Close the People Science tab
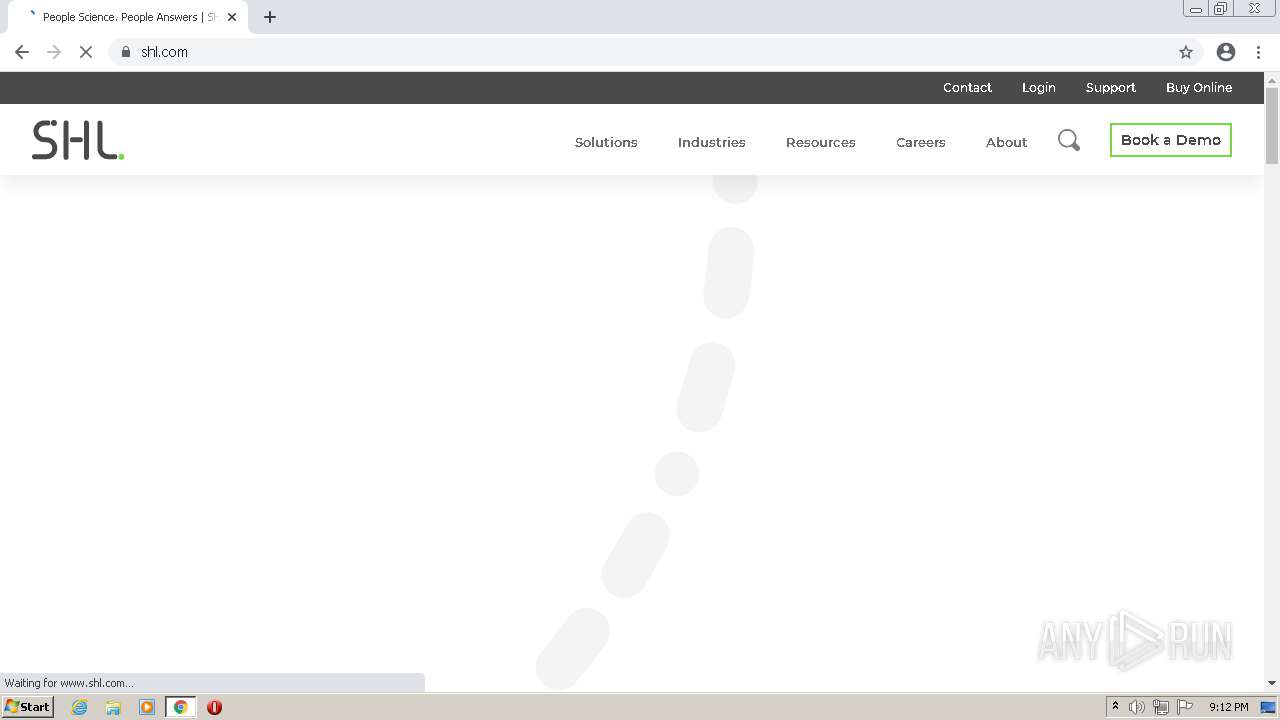1280x720 pixels. pos(232,17)
